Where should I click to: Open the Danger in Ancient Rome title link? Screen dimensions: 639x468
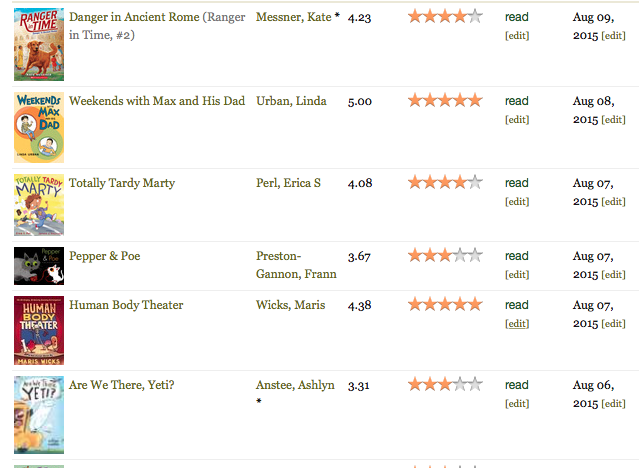tap(144, 18)
